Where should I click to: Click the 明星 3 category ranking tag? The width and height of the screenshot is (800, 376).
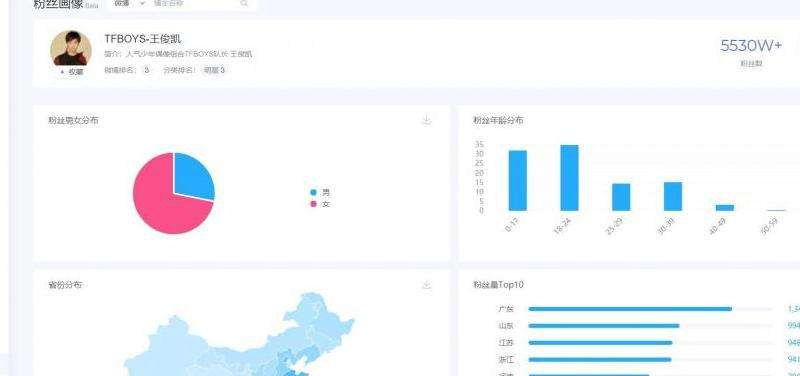(214, 70)
